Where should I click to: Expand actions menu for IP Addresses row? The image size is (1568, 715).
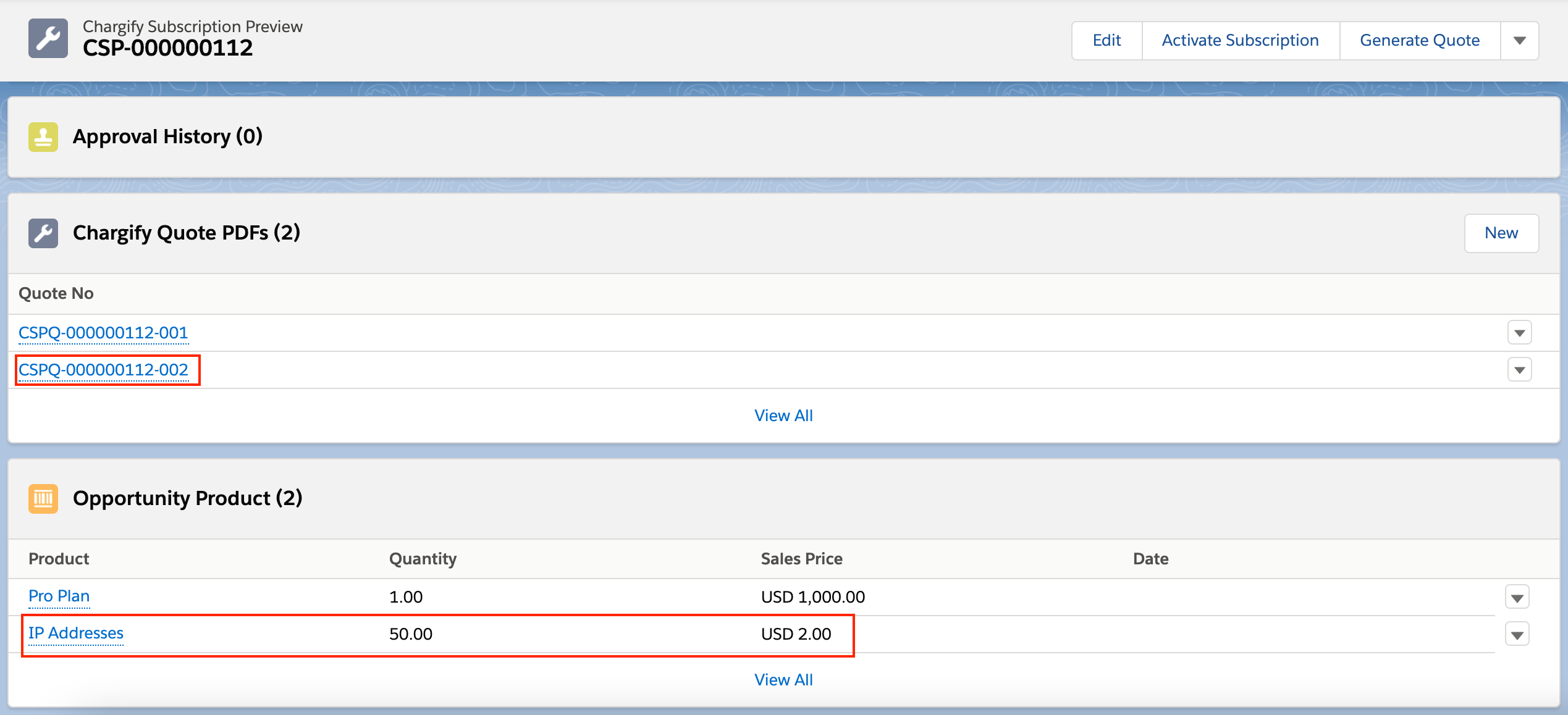pos(1517,634)
